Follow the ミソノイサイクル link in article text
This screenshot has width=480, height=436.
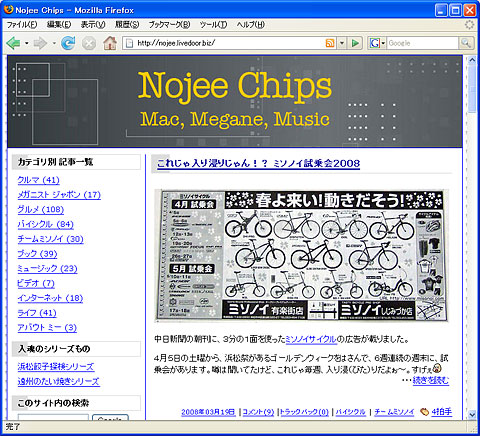(311, 339)
